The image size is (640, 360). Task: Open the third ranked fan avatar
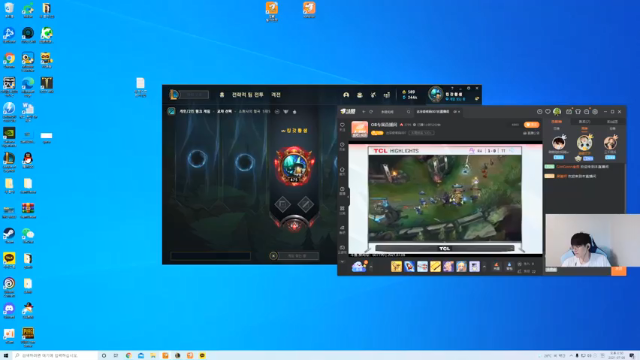click(x=610, y=143)
